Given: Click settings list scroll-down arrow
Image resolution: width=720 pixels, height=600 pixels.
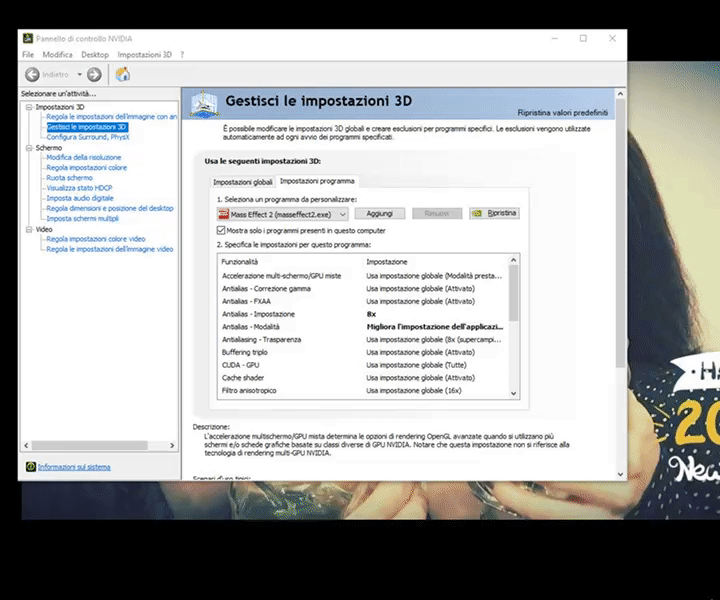Looking at the screenshot, I should [x=513, y=393].
